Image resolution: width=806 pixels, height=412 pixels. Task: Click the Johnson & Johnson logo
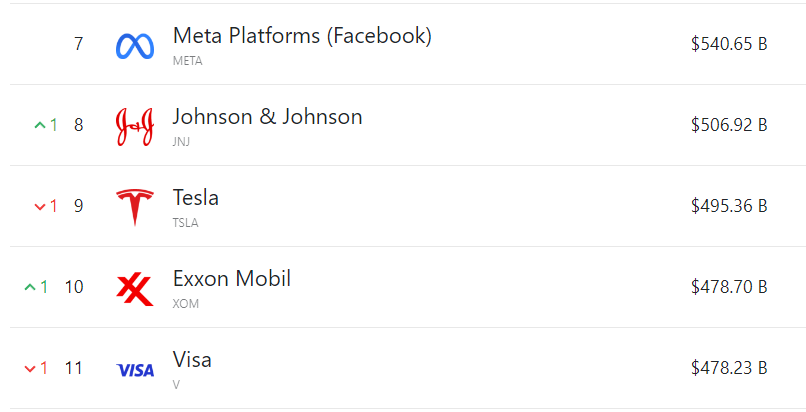pos(135,126)
